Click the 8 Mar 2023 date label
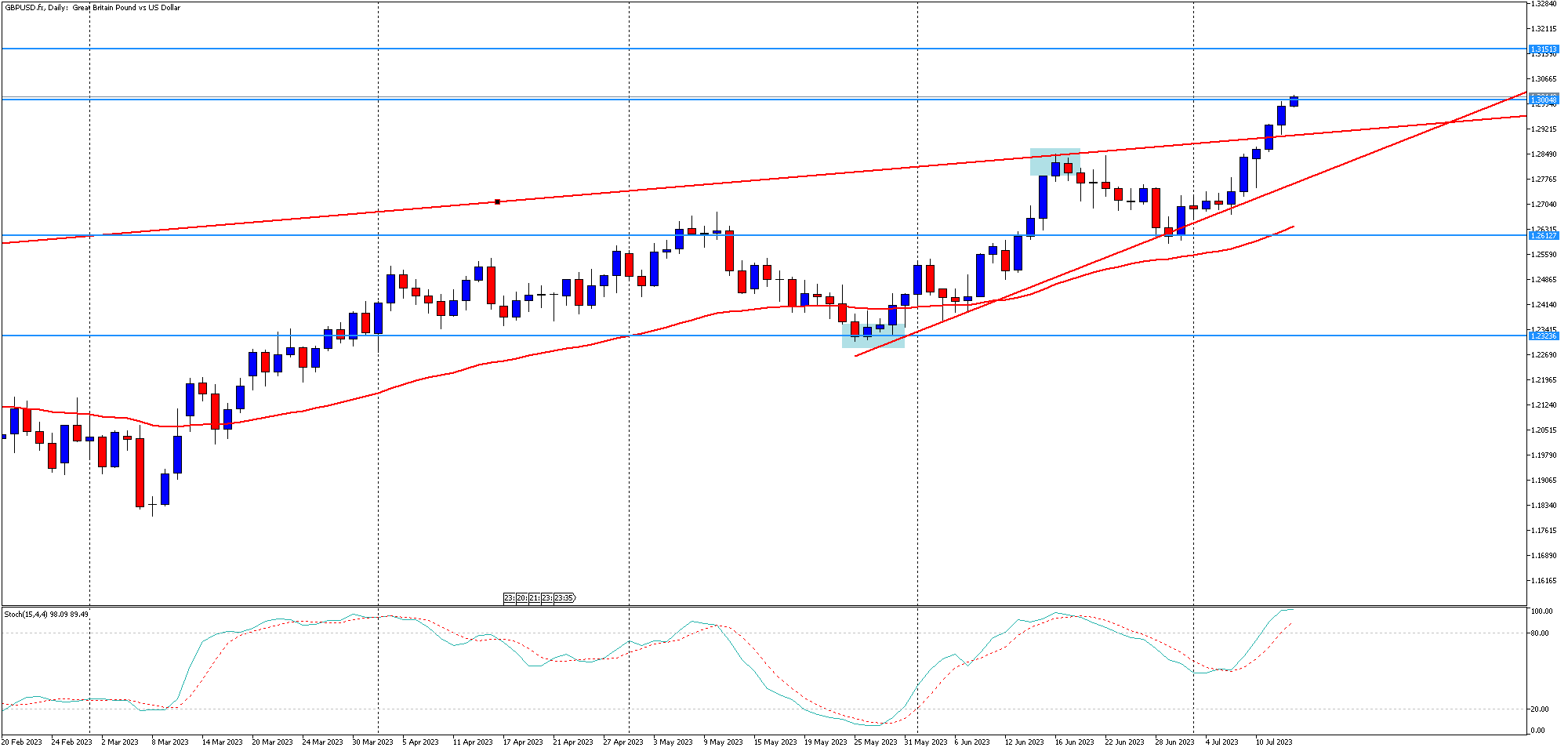The height and width of the screenshot is (751, 1568). point(170,742)
